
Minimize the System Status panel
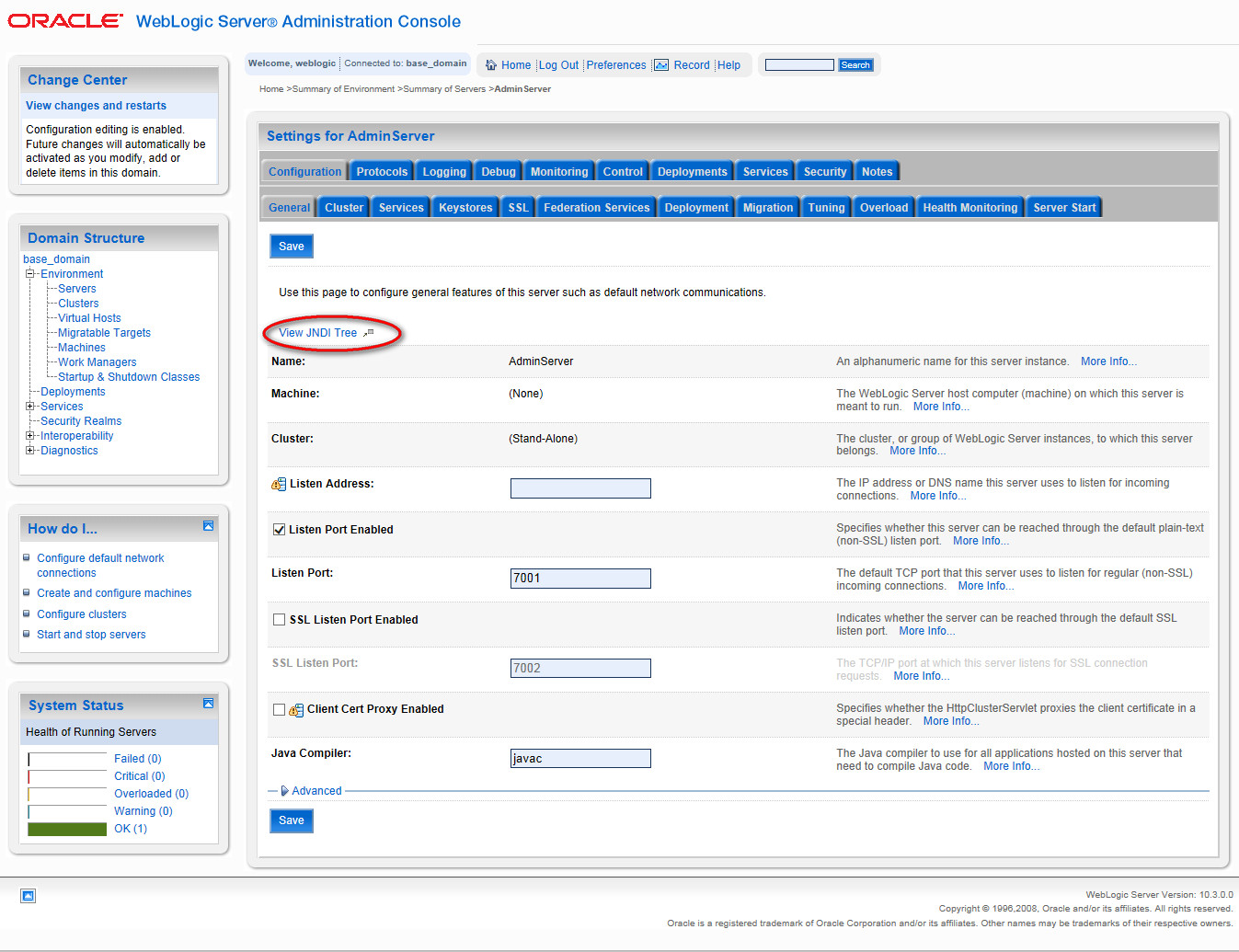[x=208, y=704]
